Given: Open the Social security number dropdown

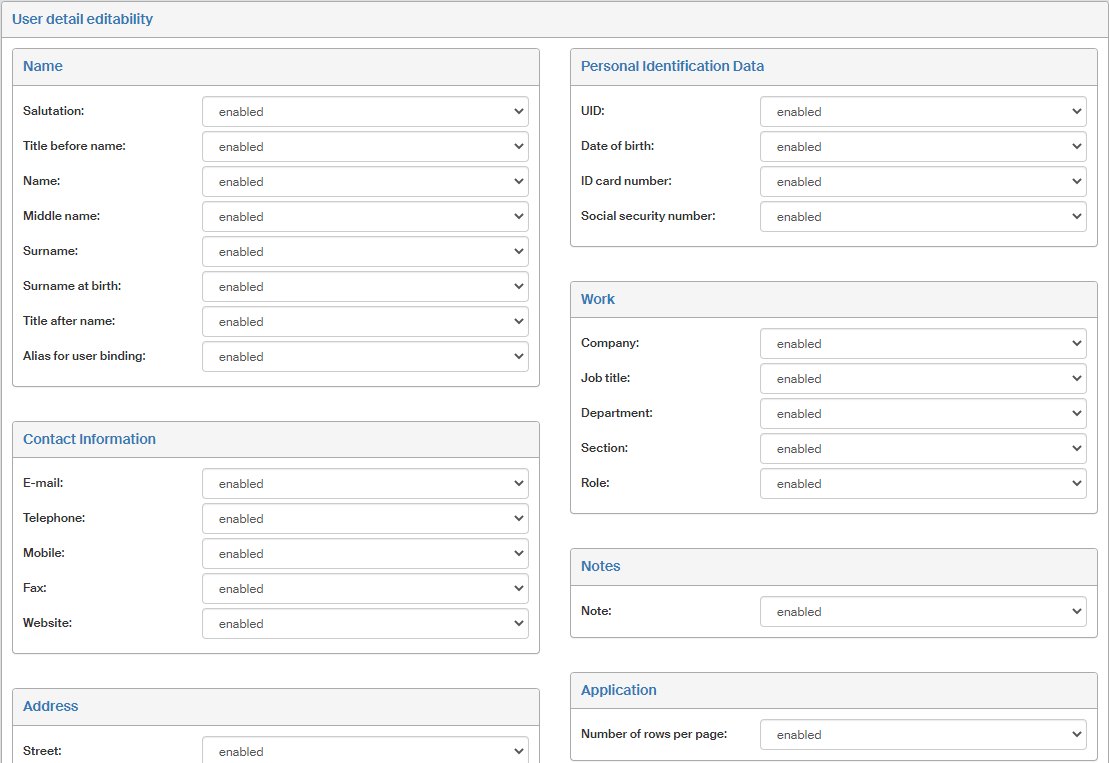Looking at the screenshot, I should (x=923, y=217).
